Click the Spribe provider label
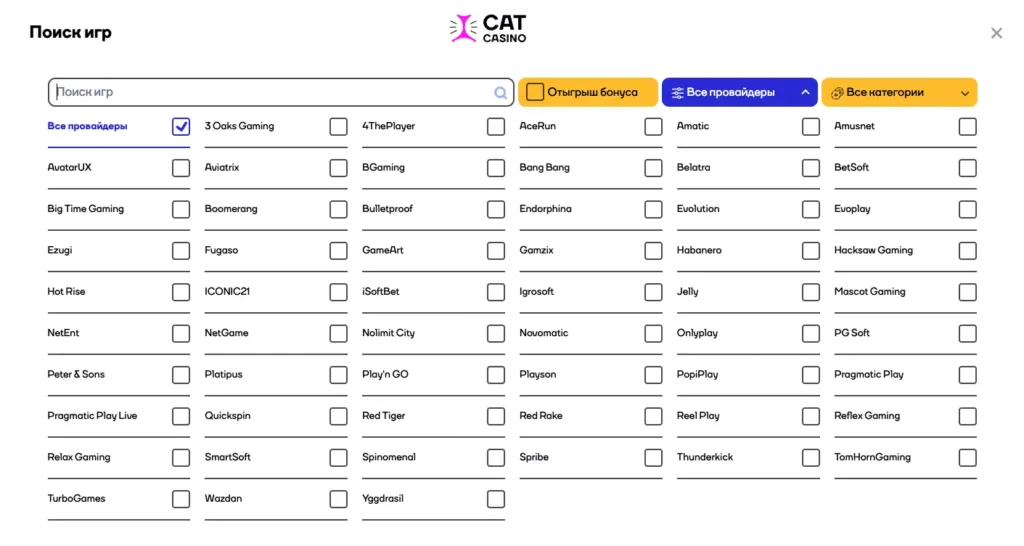This screenshot has width=1024, height=546. (534, 457)
